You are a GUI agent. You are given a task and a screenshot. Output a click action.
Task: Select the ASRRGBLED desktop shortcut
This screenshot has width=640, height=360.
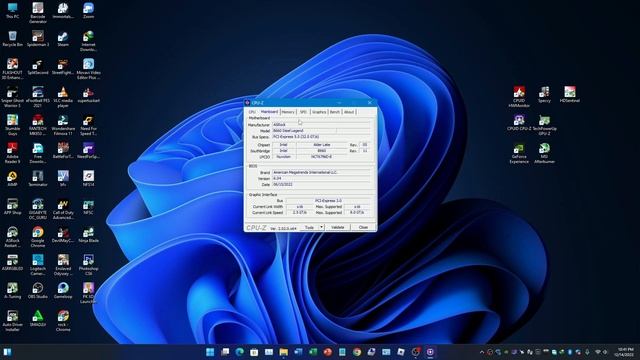click(x=12, y=263)
